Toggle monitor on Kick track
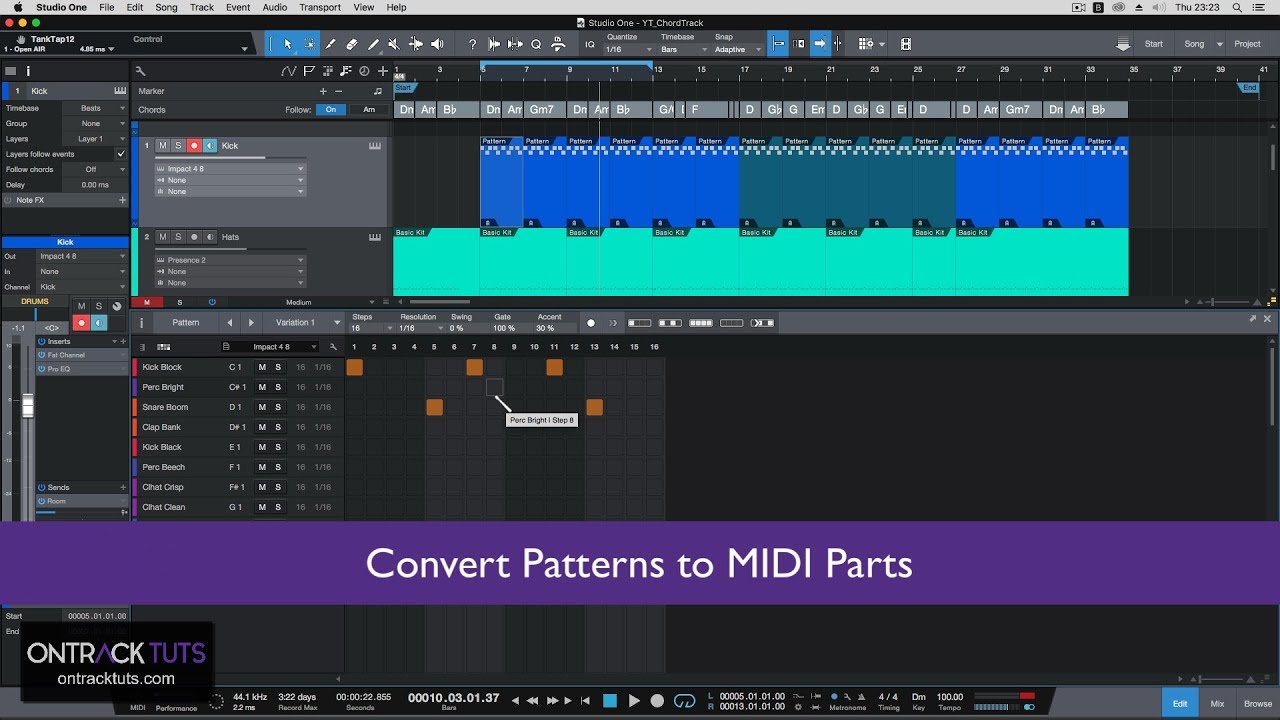The image size is (1280, 720). [x=210, y=146]
